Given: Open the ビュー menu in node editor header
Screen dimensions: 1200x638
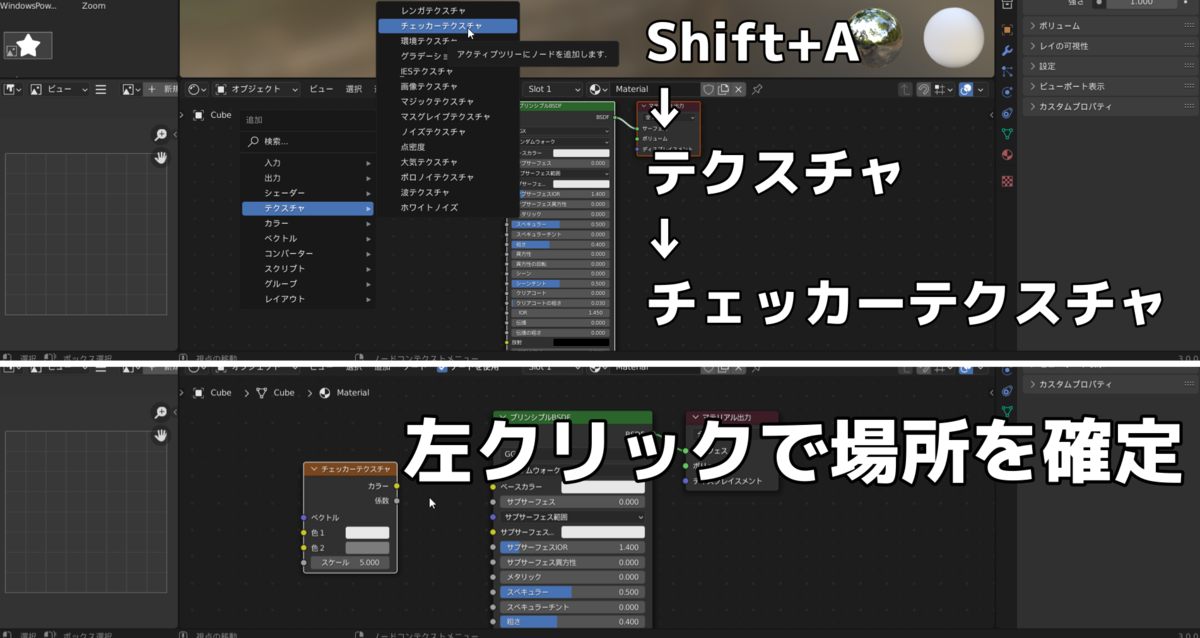Looking at the screenshot, I should [x=321, y=89].
